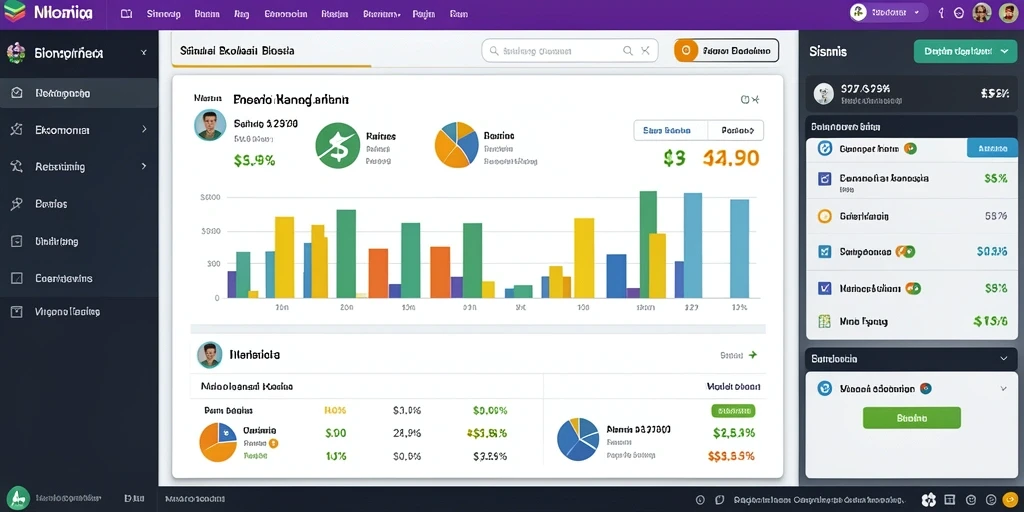The height and width of the screenshot is (512, 1024).
Task: Click the clock icon in bottom status bar
Action: tap(700, 500)
